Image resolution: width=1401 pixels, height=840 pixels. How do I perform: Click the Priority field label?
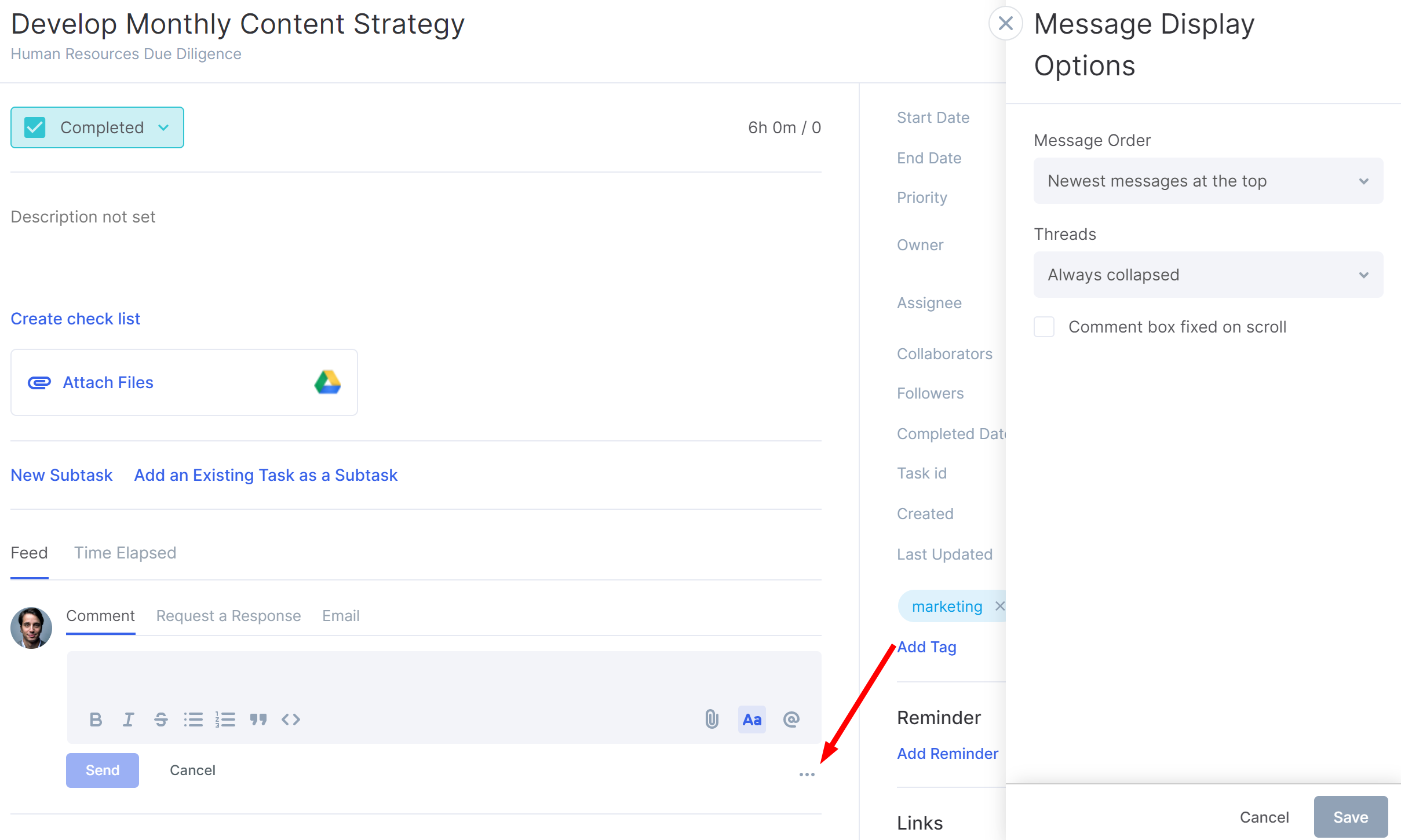(922, 198)
